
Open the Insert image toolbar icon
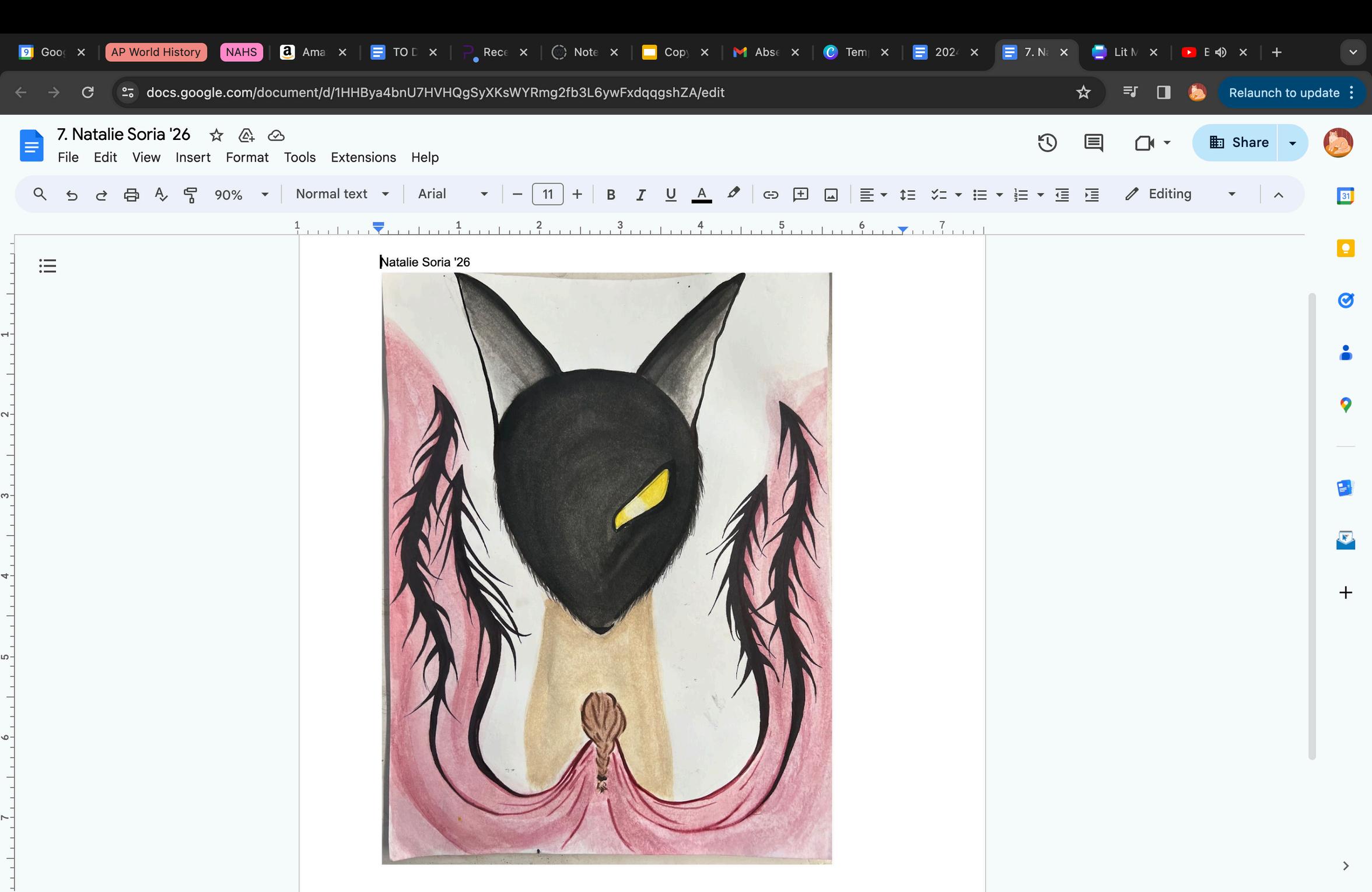point(831,195)
